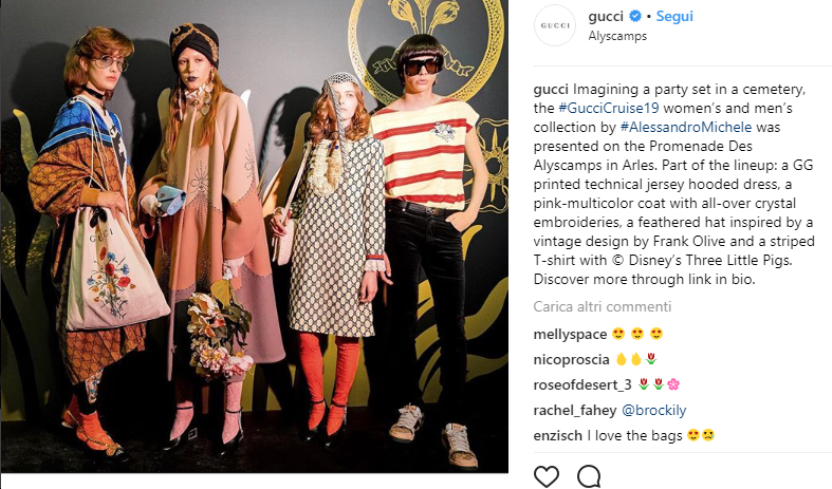Screen dimensions: 832x489
Task: Open the Alyscamps location link
Action: pyautogui.click(x=617, y=36)
